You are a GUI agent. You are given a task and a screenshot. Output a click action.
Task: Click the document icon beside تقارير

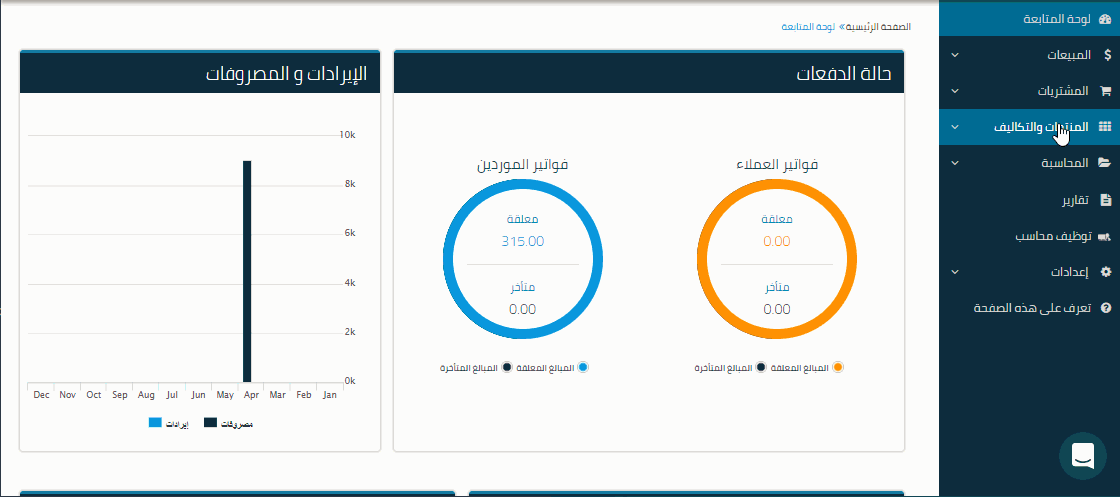[x=1105, y=200]
